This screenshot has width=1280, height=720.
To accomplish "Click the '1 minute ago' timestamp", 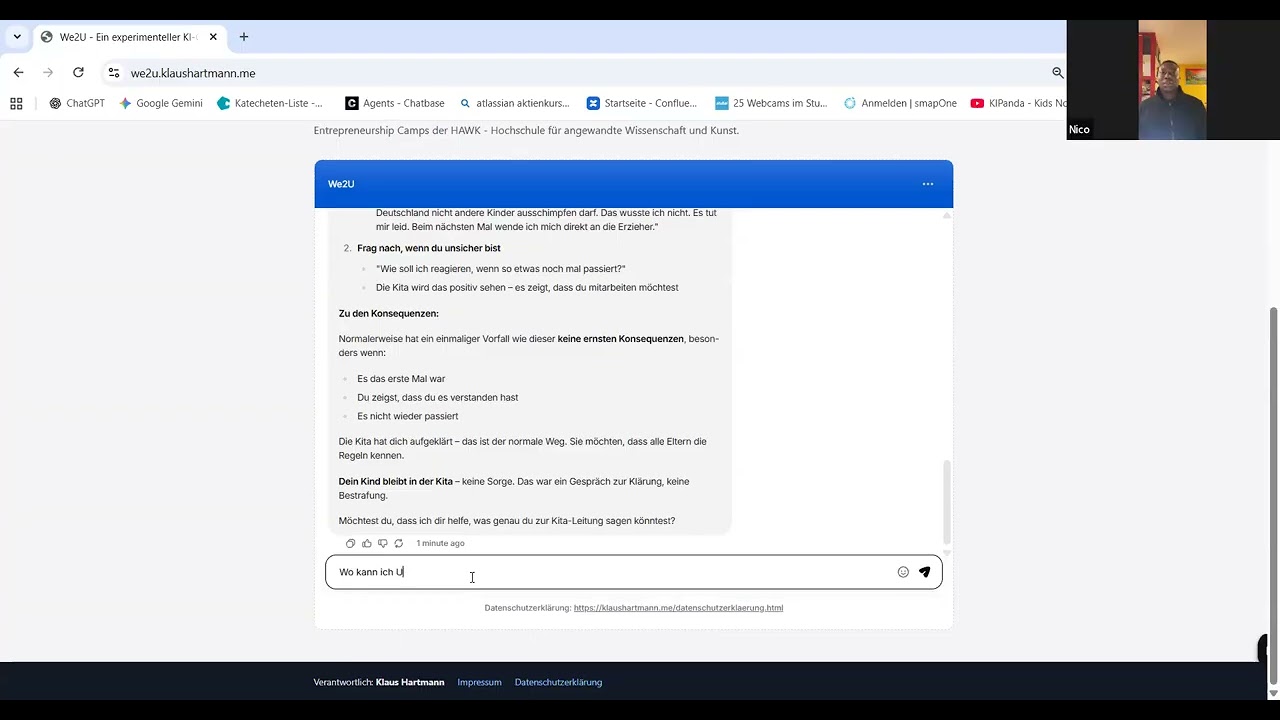I will point(440,543).
